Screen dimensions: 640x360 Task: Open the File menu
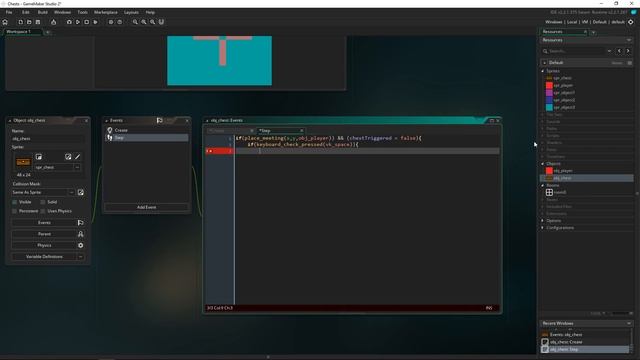click(9, 12)
